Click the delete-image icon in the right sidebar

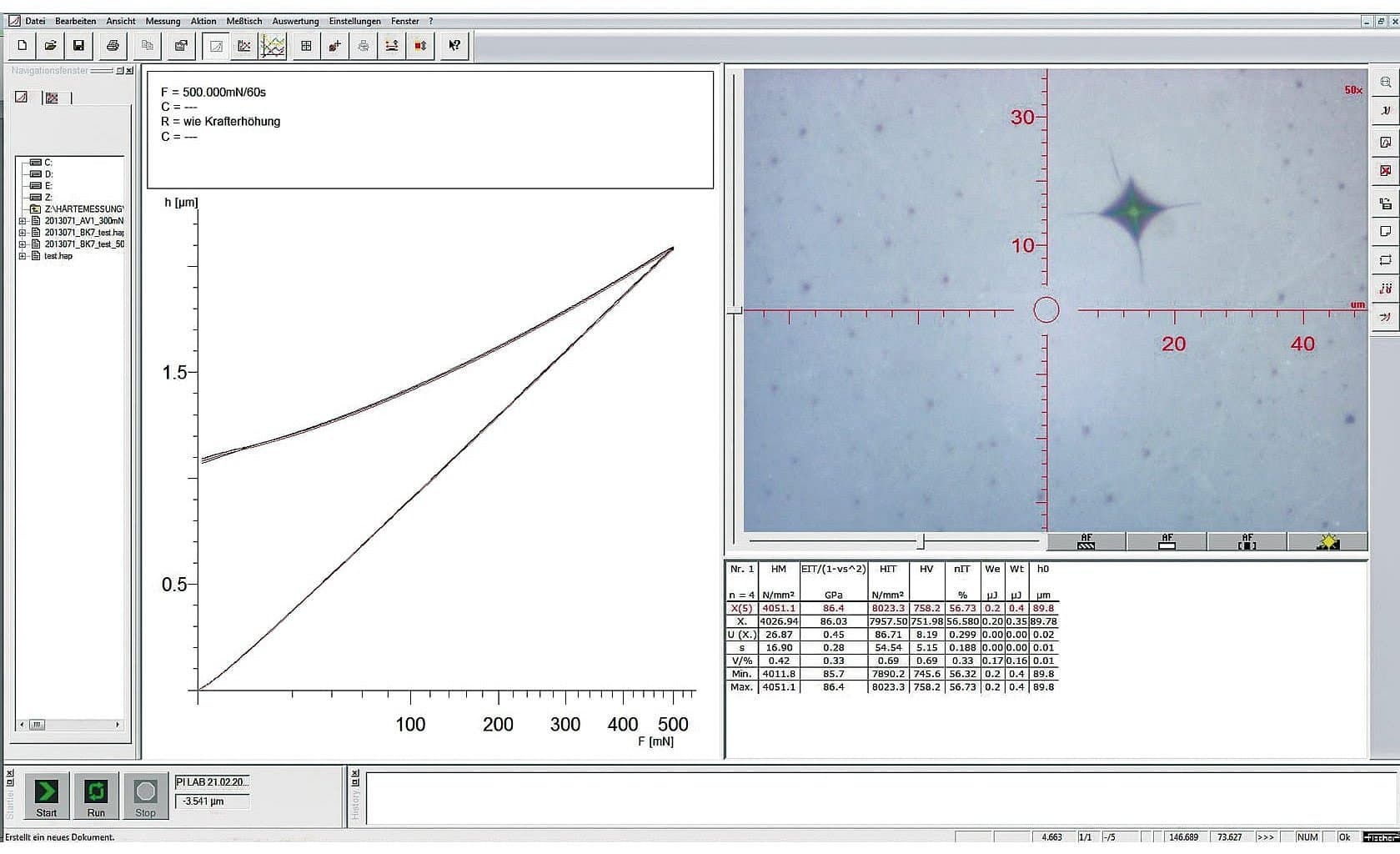coord(1385,171)
